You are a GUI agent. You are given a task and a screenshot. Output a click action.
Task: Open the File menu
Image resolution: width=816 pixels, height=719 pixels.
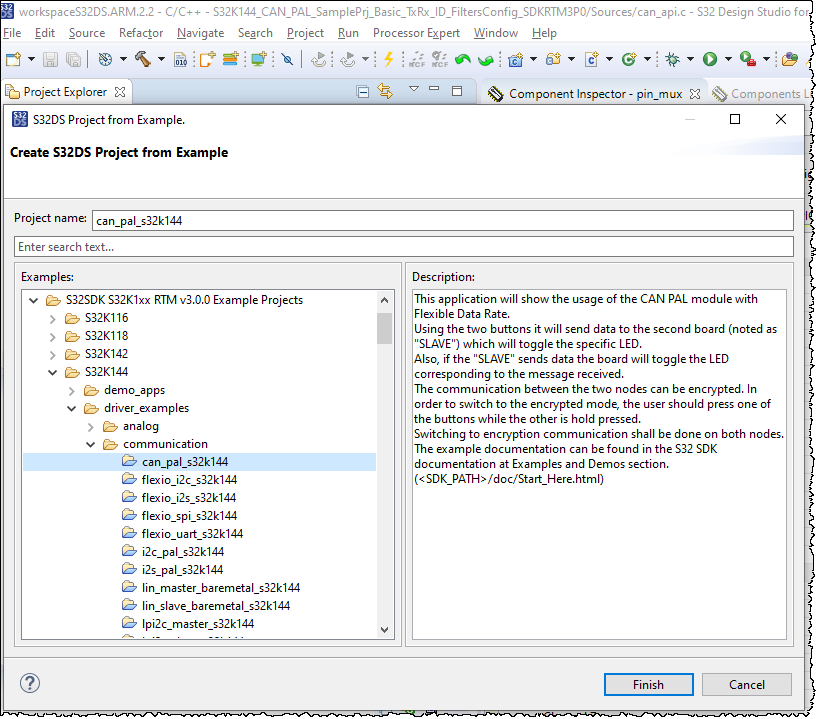pyautogui.click(x=12, y=33)
